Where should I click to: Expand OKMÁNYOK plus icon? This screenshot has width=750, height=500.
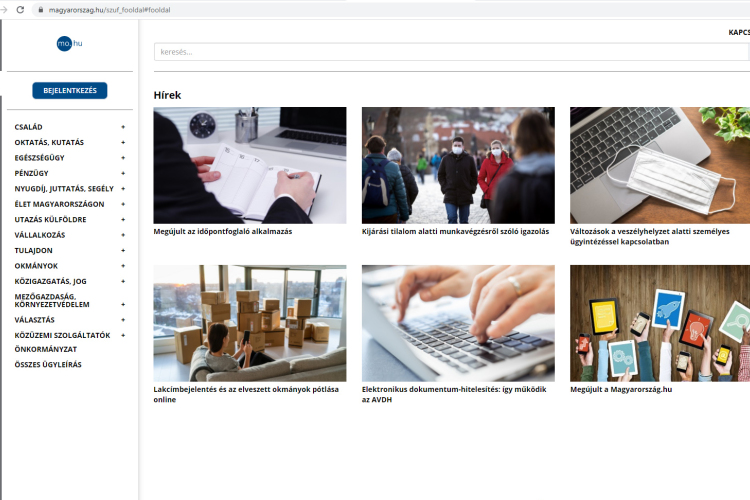click(123, 266)
